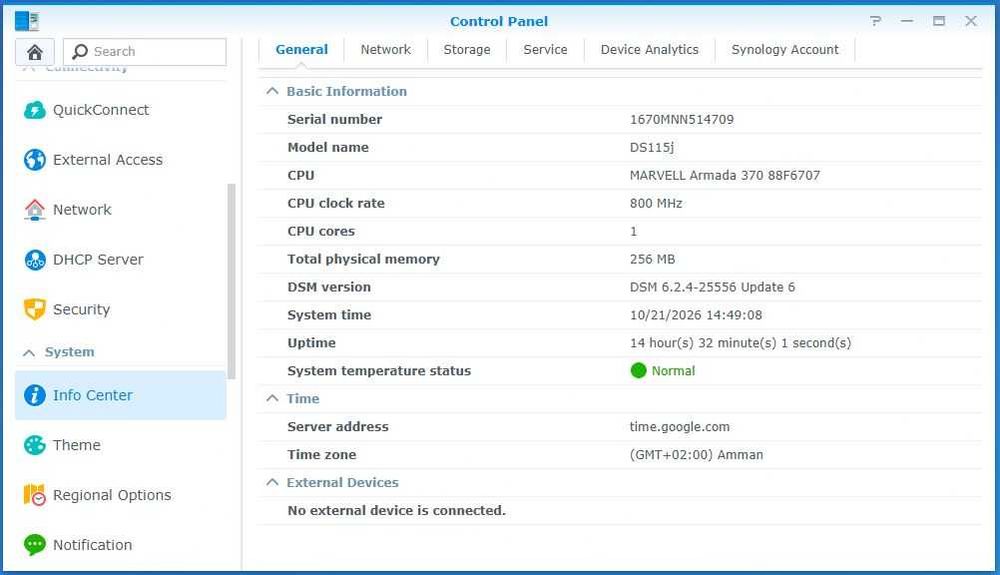Select the Network house icon
This screenshot has width=1000, height=575.
(34, 210)
